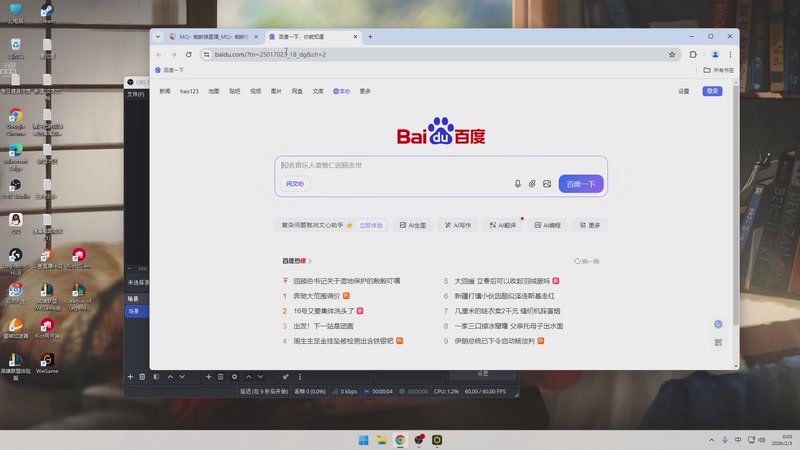Switch to the first MQ Chrome tab
The height and width of the screenshot is (450, 800).
(x=213, y=37)
